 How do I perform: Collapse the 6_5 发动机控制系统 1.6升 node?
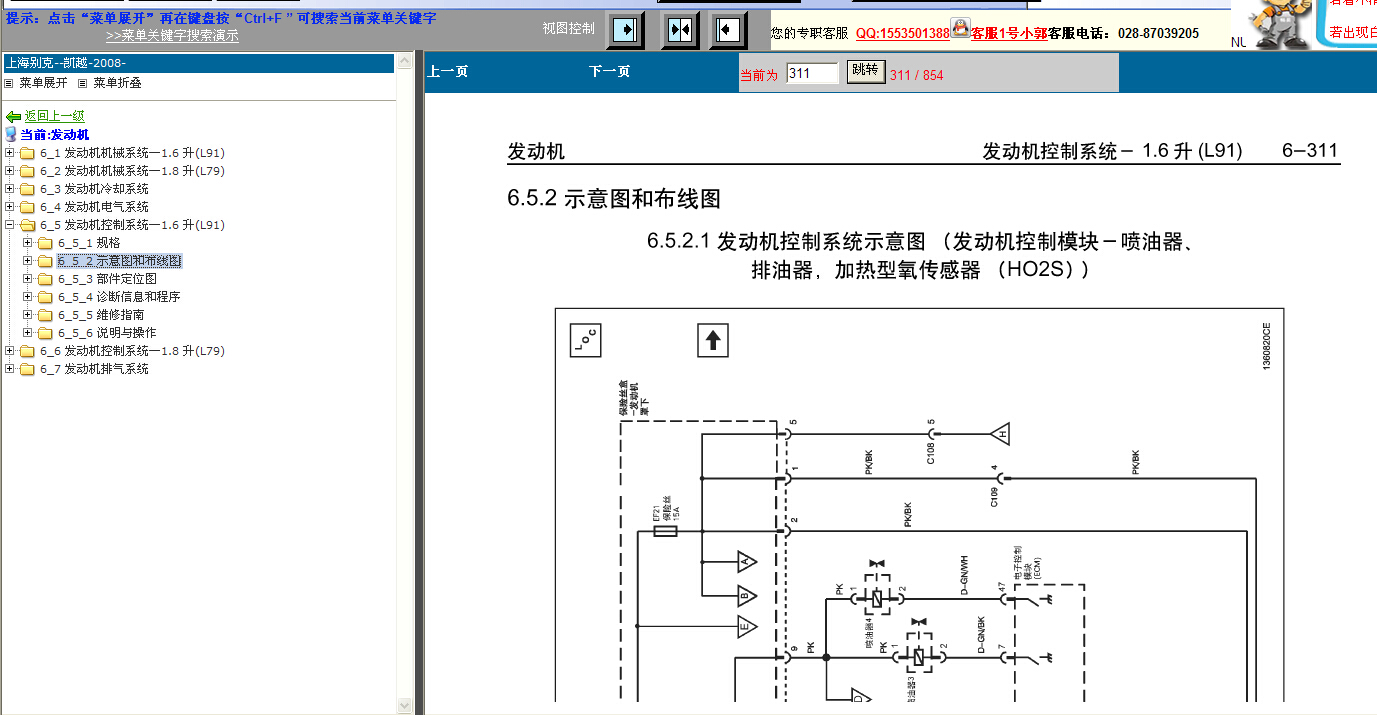(10, 225)
